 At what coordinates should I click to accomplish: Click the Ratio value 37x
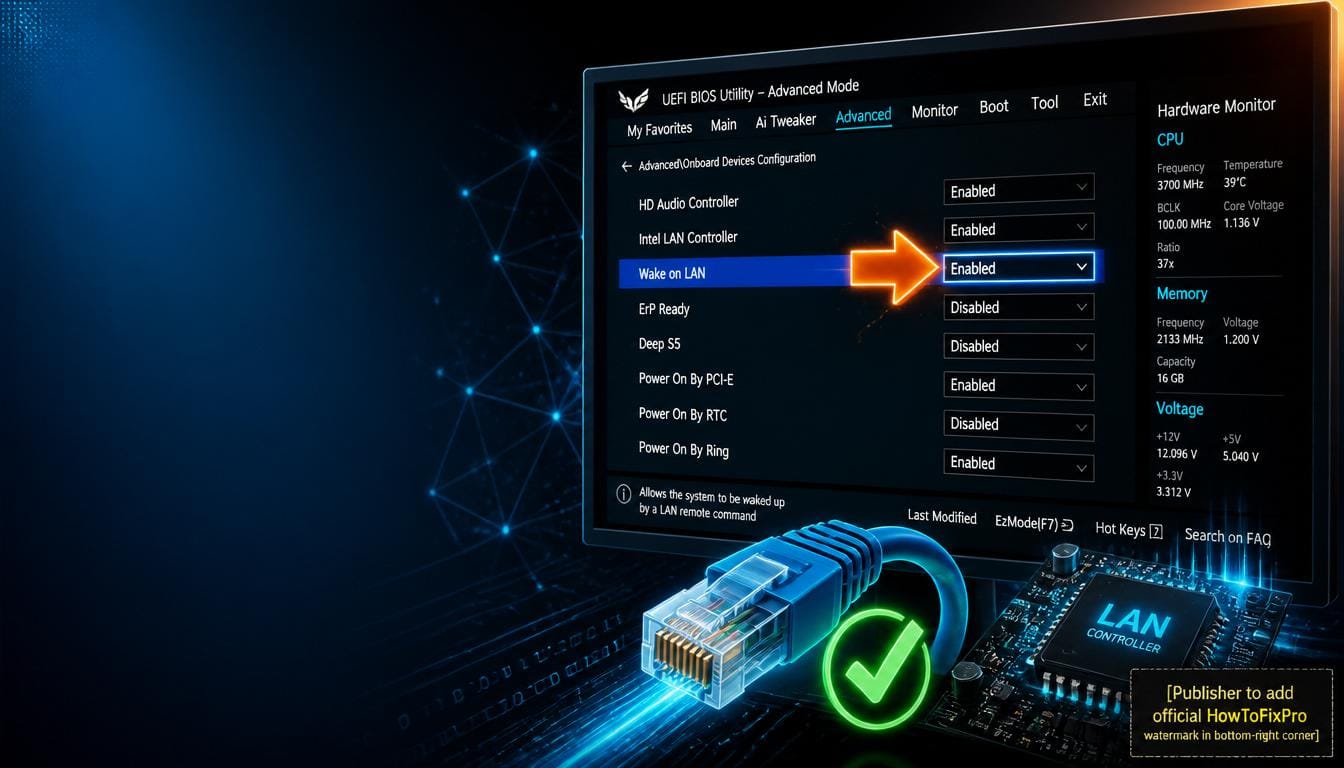point(1166,264)
